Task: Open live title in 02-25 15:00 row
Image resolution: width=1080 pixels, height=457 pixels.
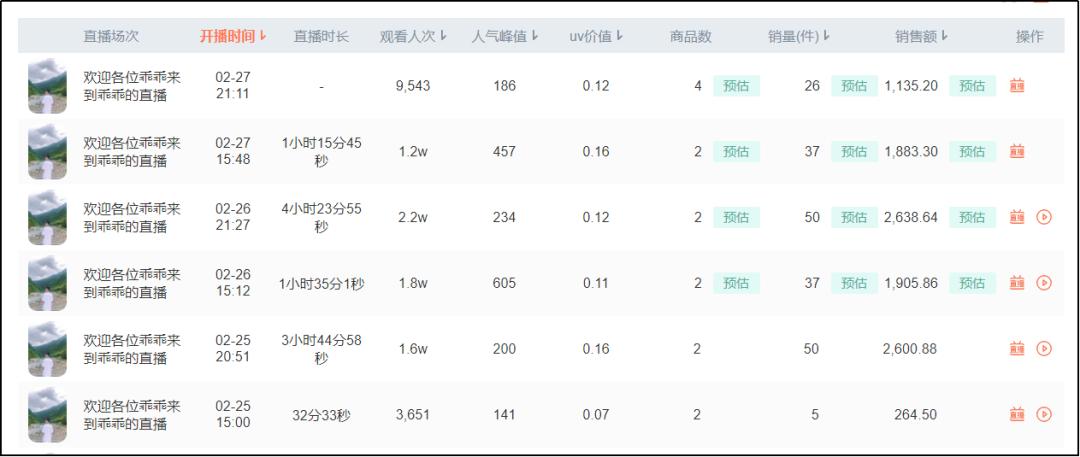Action: pos(132,414)
